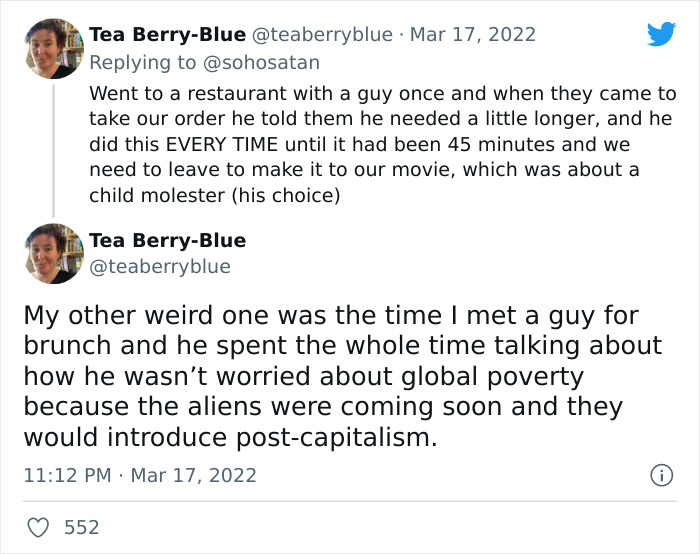Image resolution: width=700 pixels, height=554 pixels.
Task: Open the 11:12 PM · Mar 17, 2022 timestamp
Action: 140,476
